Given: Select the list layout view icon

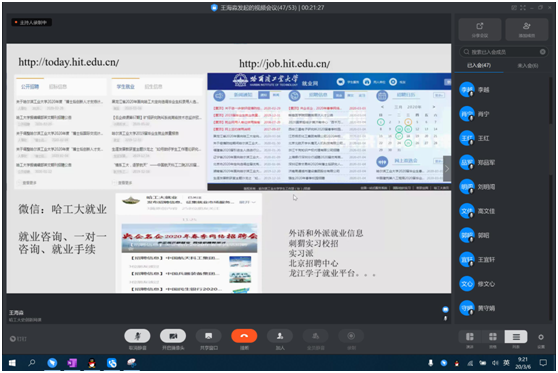Looking at the screenshot, I should pyautogui.click(x=516, y=336).
